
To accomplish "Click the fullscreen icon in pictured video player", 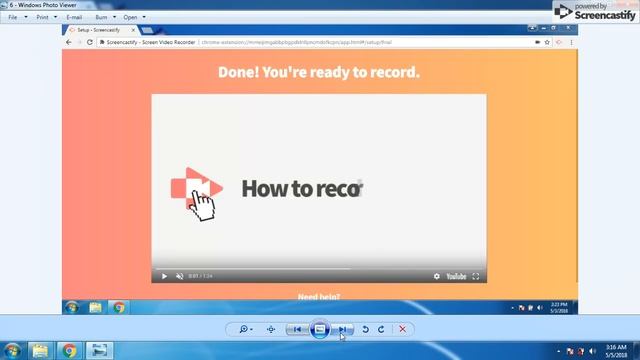I will click(x=476, y=276).
